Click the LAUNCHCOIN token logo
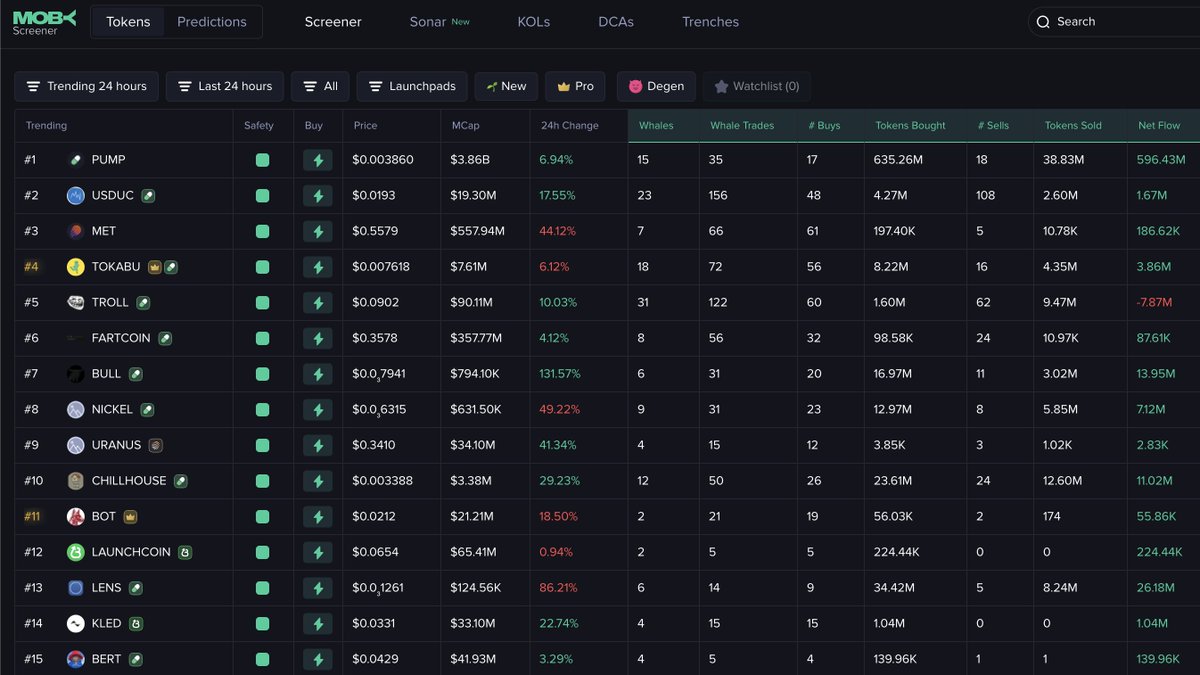This screenshot has width=1200, height=675. (75, 552)
